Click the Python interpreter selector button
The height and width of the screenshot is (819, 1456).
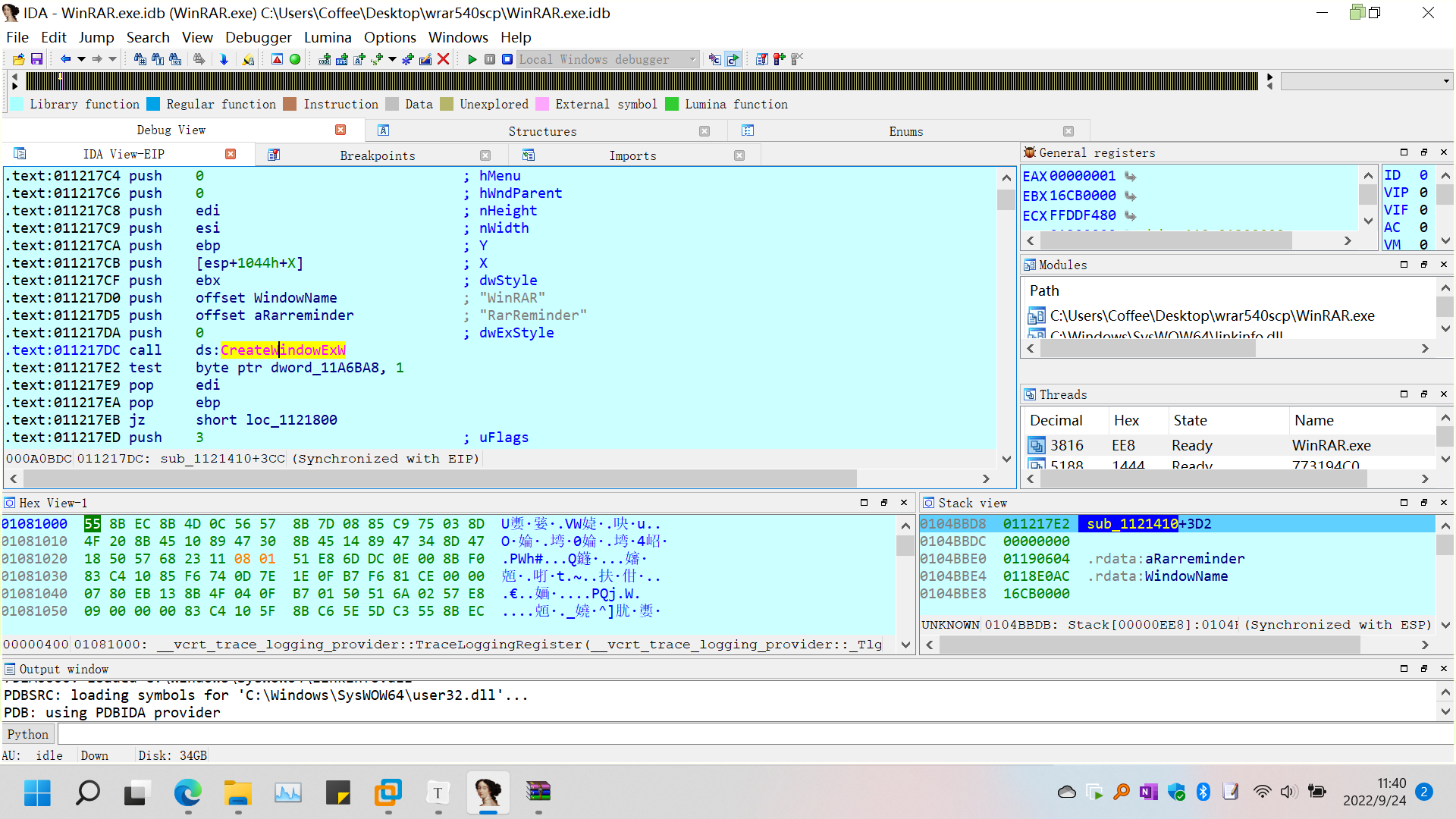[28, 734]
